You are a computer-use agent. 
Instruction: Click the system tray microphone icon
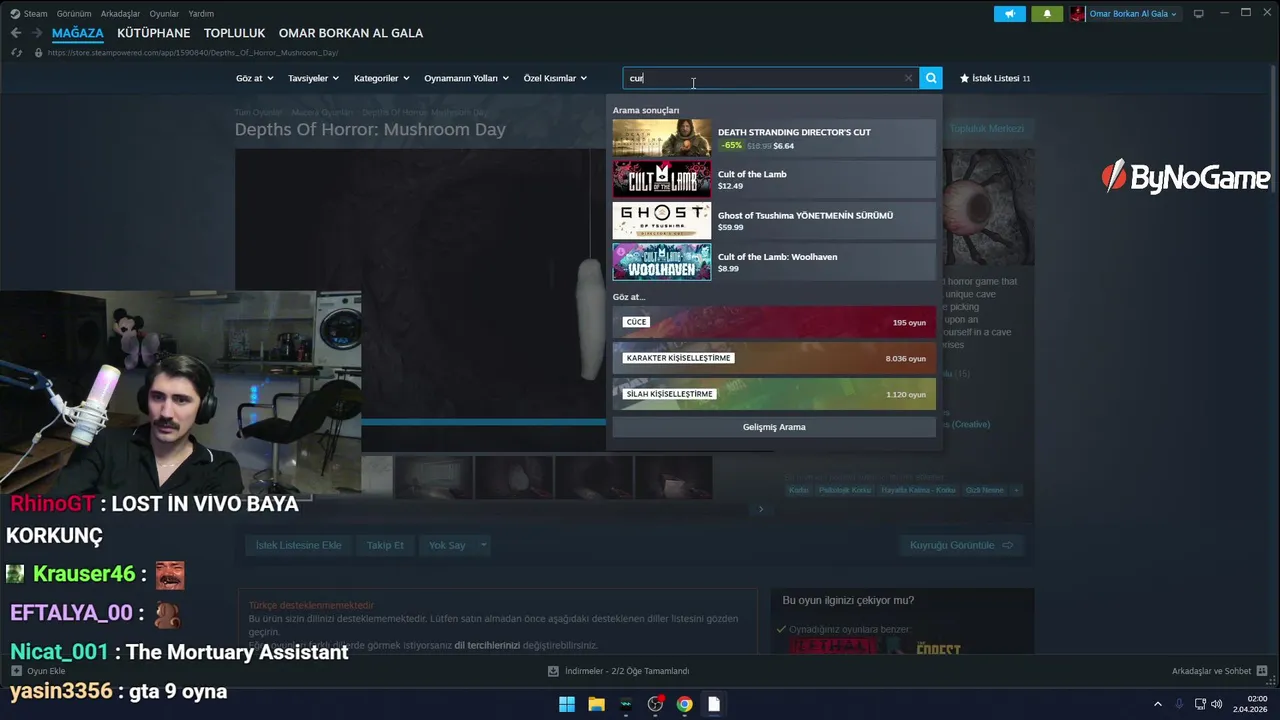1179,704
